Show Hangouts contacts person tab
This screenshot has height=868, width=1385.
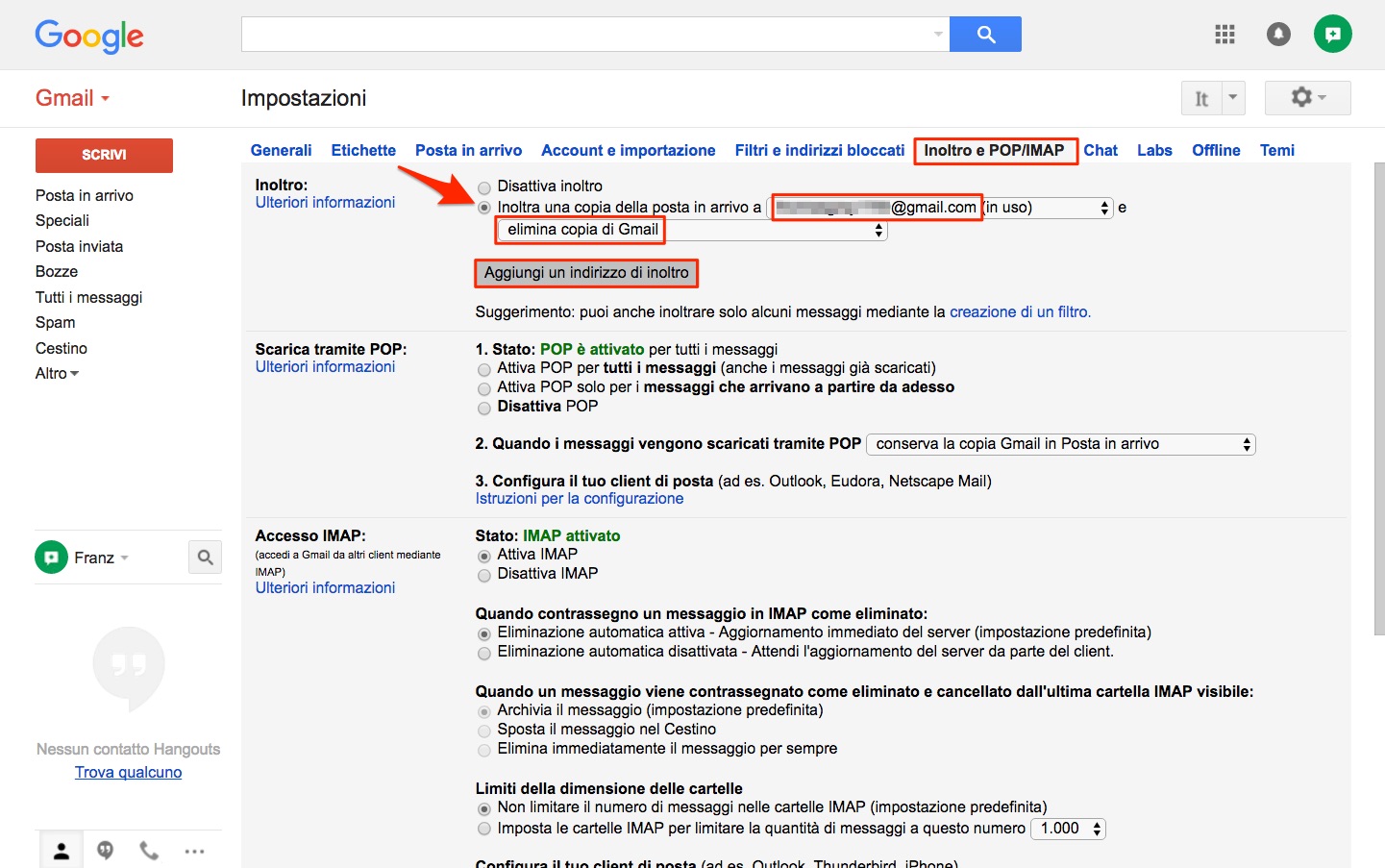62,851
